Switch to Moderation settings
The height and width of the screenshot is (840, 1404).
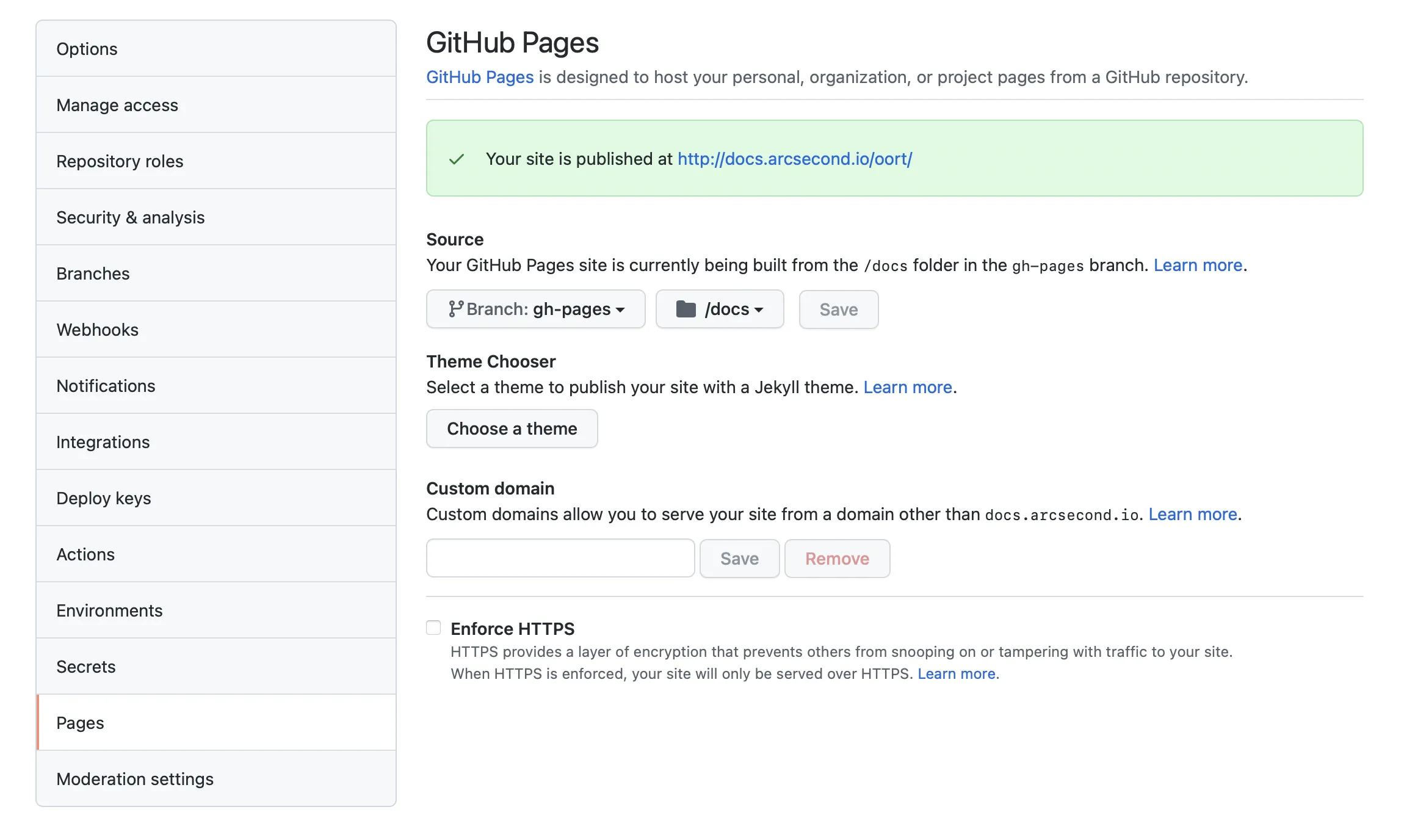pos(135,779)
